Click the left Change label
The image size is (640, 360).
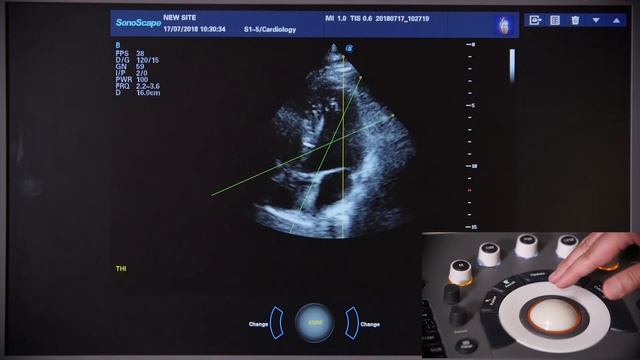pos(258,324)
